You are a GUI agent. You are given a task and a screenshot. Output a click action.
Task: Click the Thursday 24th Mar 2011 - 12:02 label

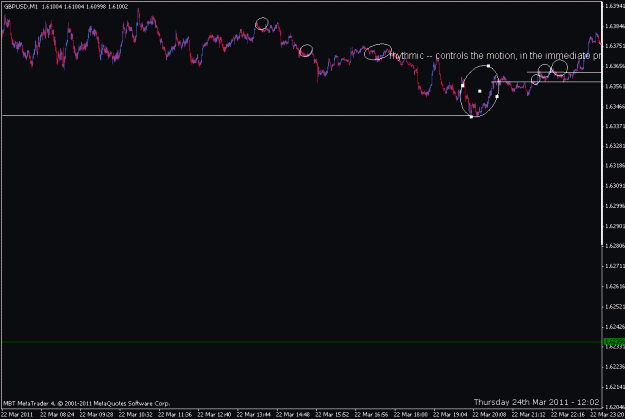click(536, 402)
